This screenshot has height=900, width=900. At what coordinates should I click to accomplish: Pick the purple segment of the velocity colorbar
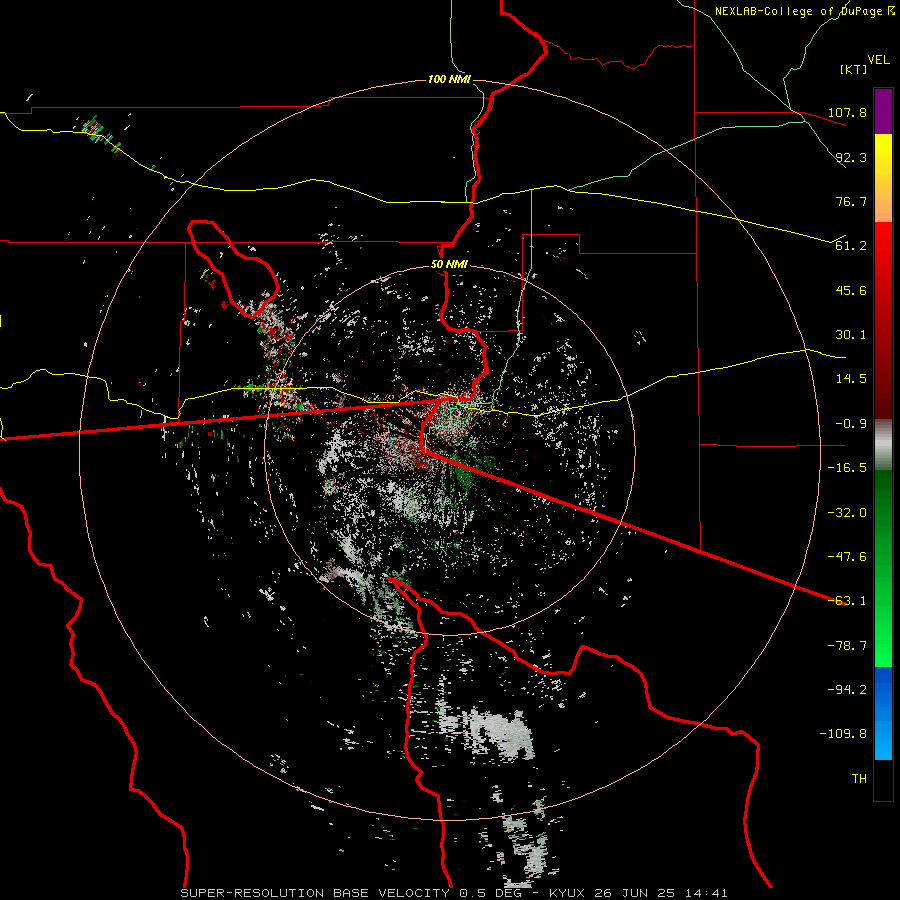click(x=883, y=111)
